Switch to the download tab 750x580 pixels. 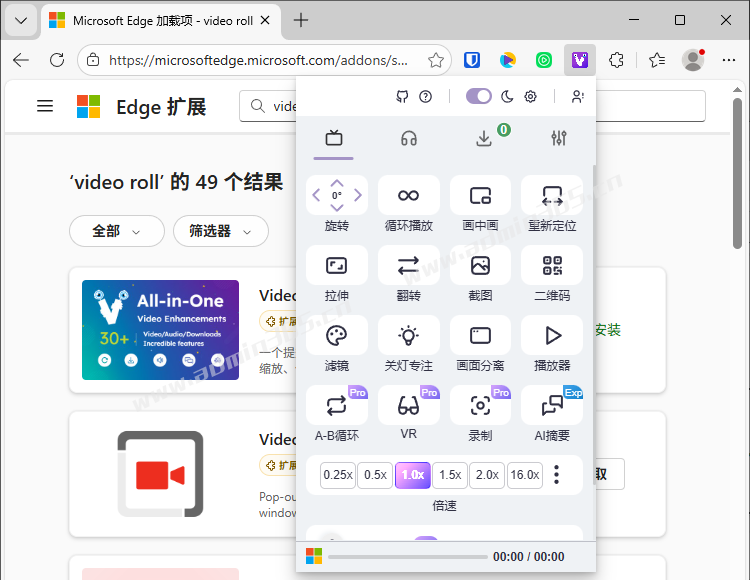484,139
